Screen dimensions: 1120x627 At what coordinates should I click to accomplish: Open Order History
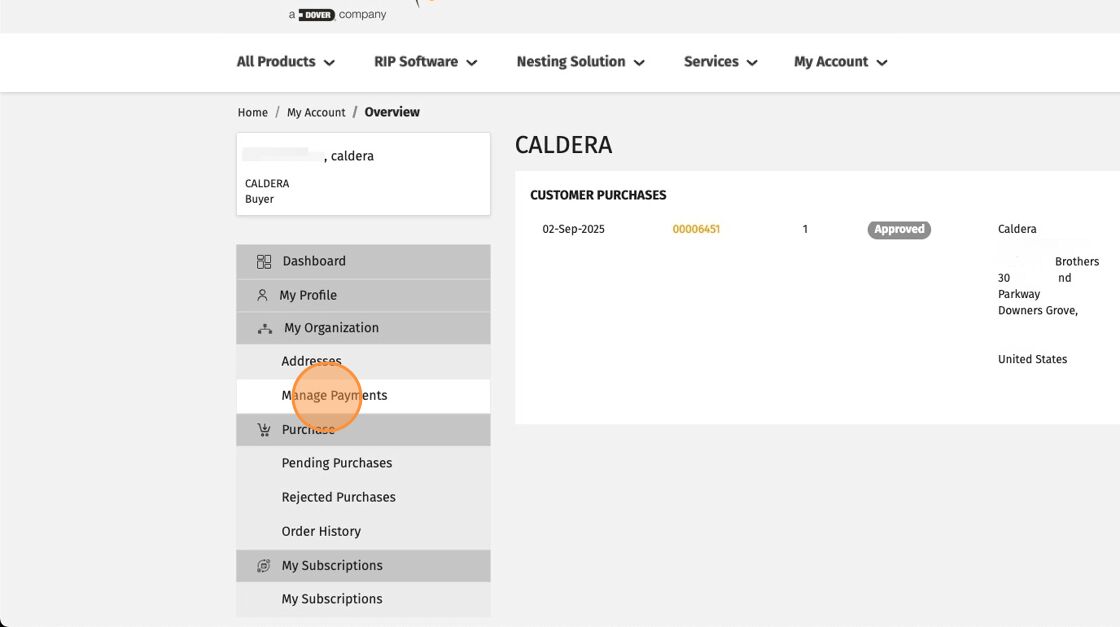coord(363,531)
